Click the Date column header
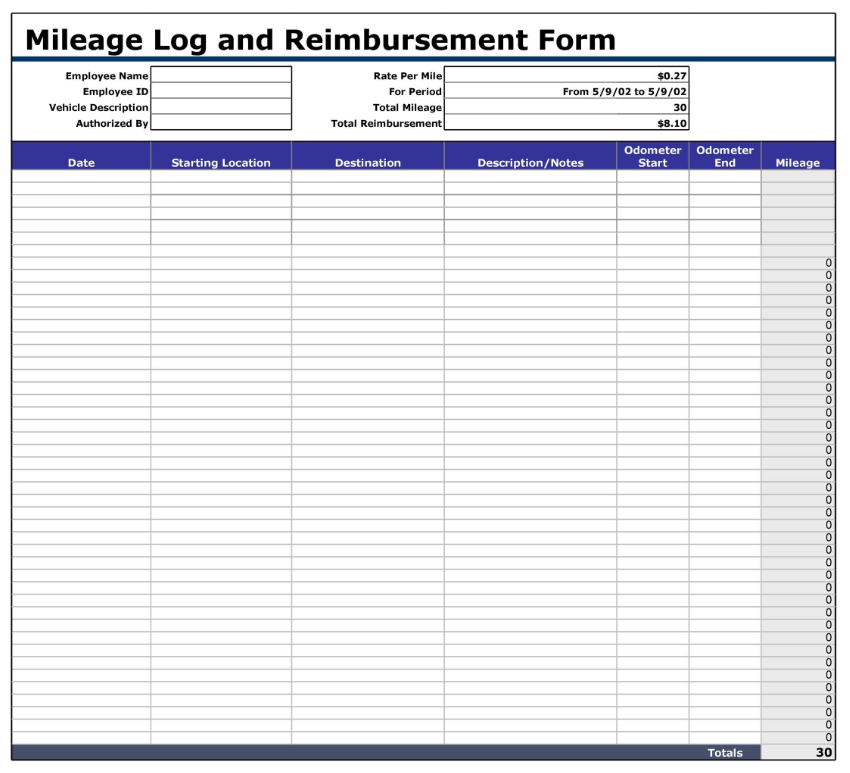Screen dimensions: 850x773 81,162
